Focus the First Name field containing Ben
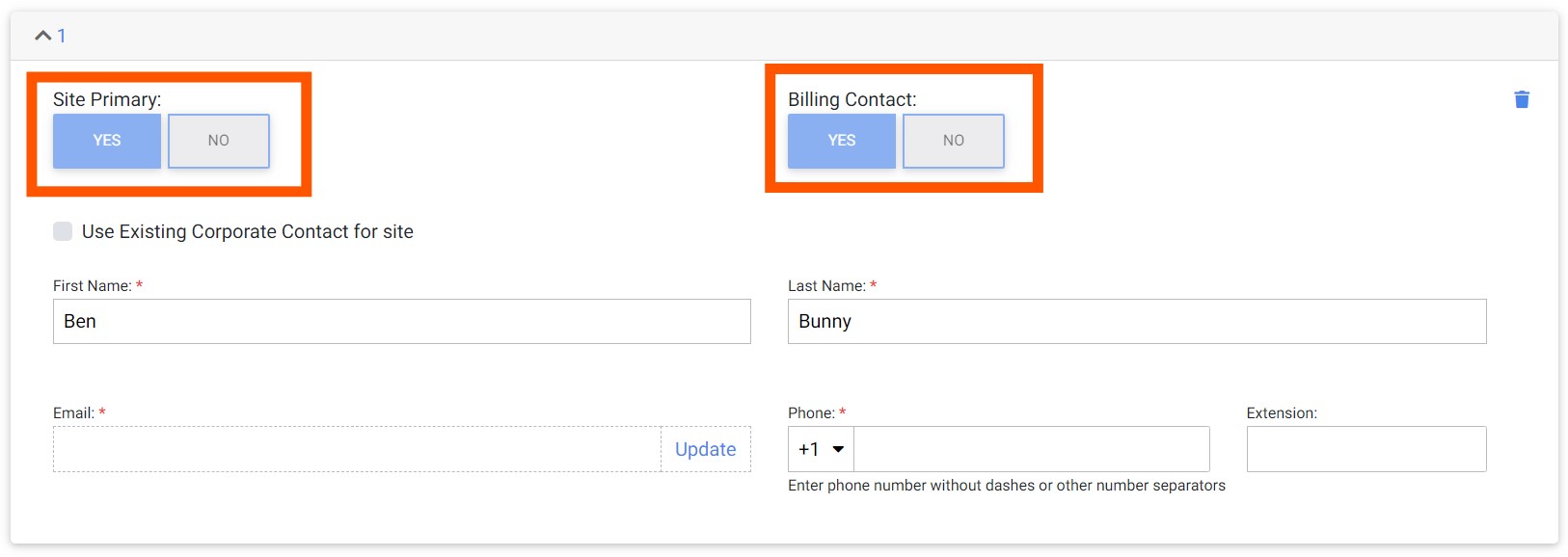 pos(401,321)
